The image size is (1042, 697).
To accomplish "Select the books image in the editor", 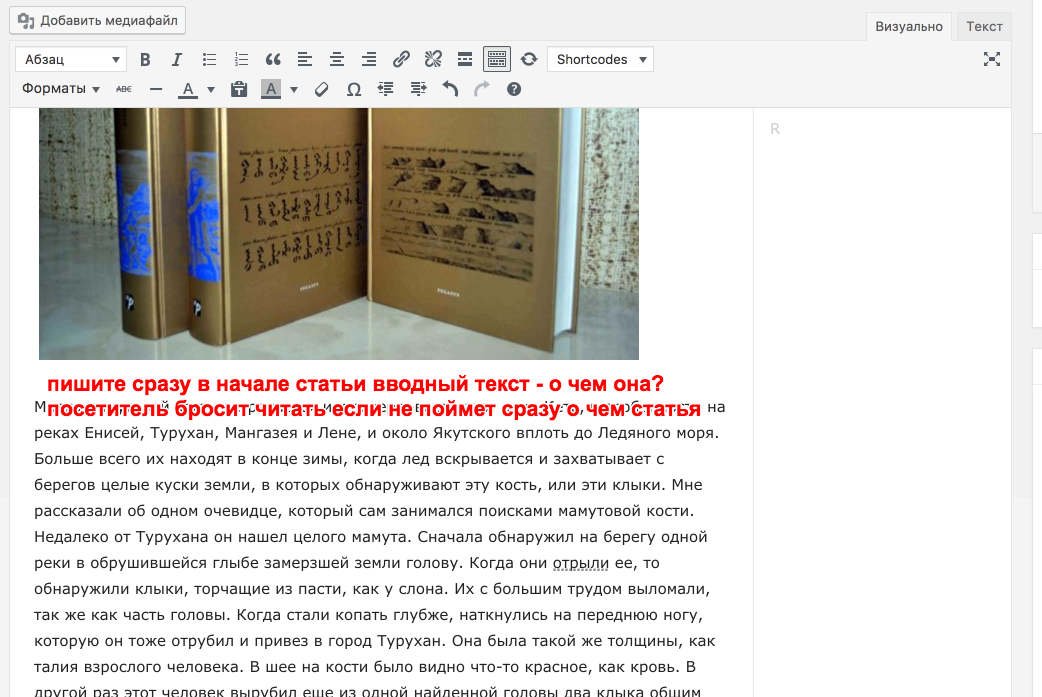I will click(339, 234).
